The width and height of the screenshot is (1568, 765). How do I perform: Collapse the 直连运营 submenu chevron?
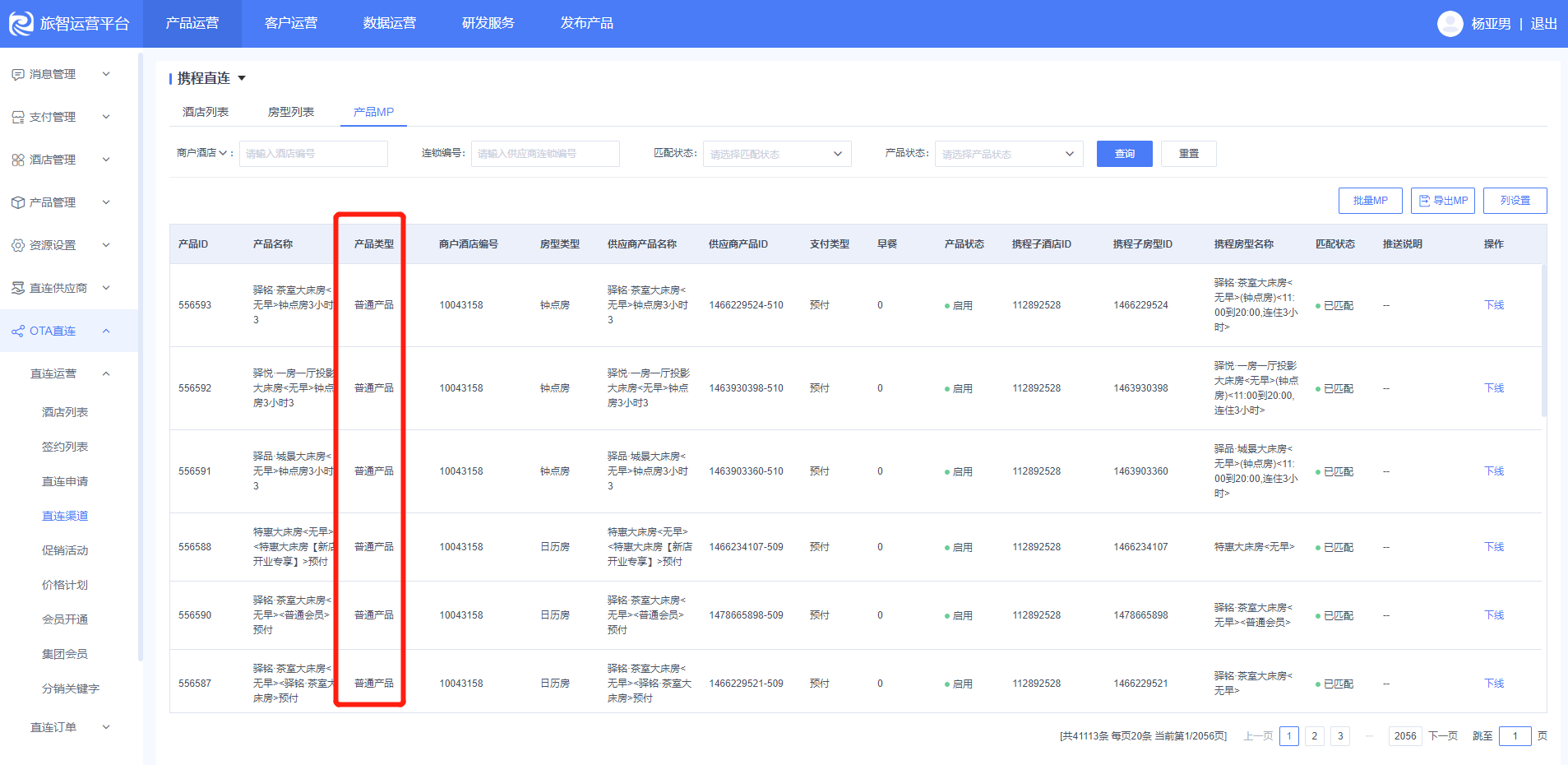(x=106, y=373)
